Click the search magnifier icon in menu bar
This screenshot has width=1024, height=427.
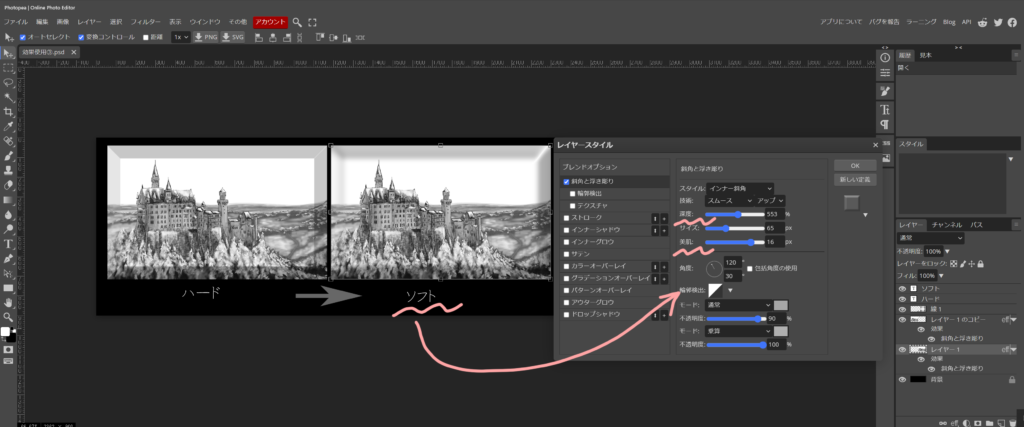tap(298, 21)
